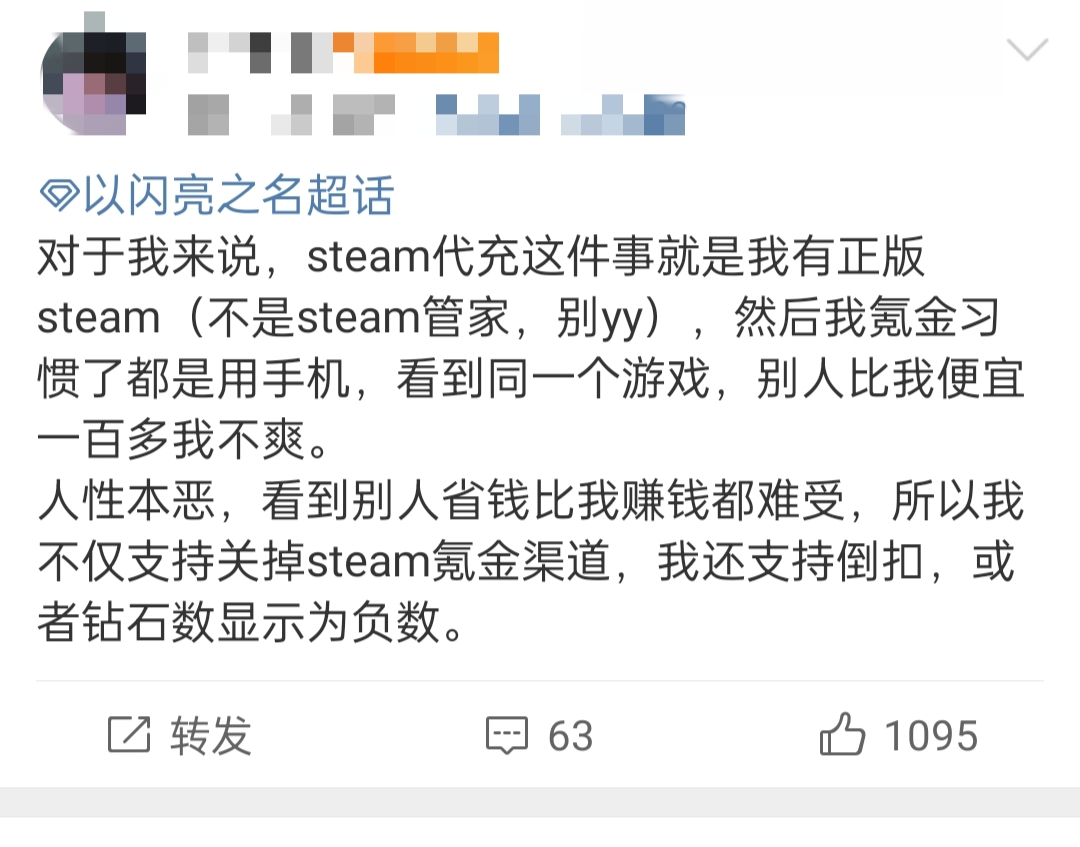Open the blurred blue device source link
This screenshot has width=1080, height=847.
(561, 114)
